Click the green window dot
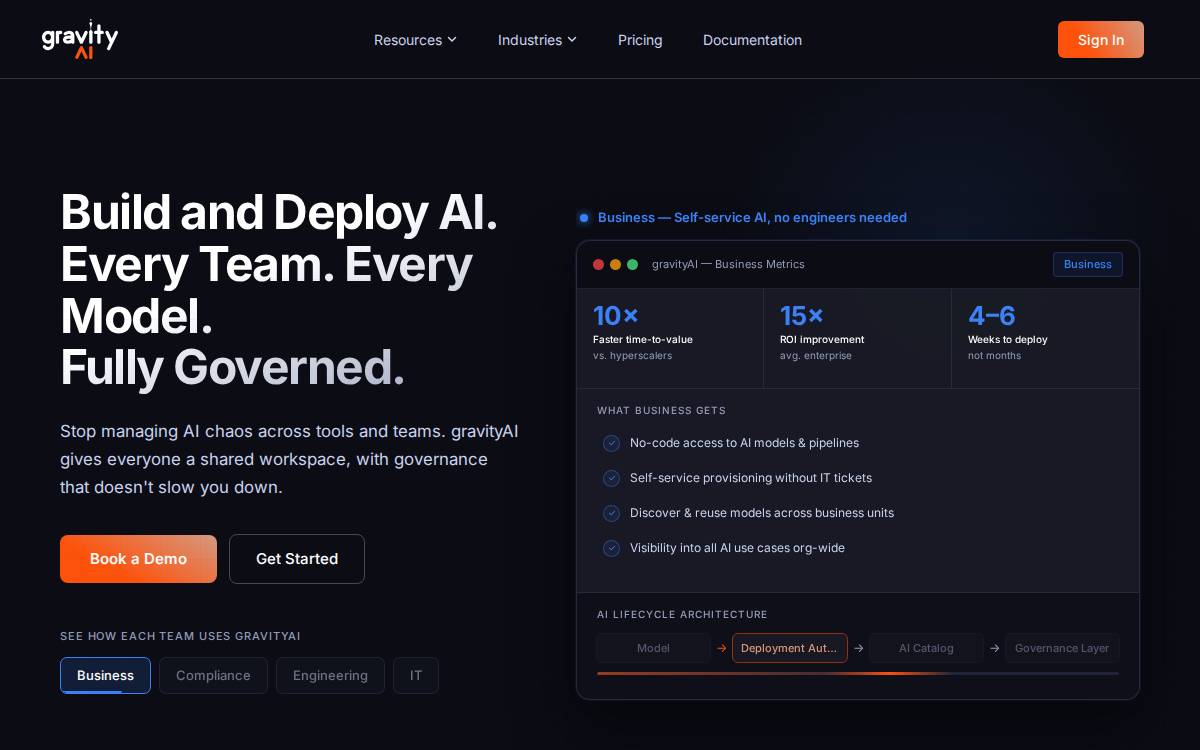The image size is (1200, 750). (632, 264)
